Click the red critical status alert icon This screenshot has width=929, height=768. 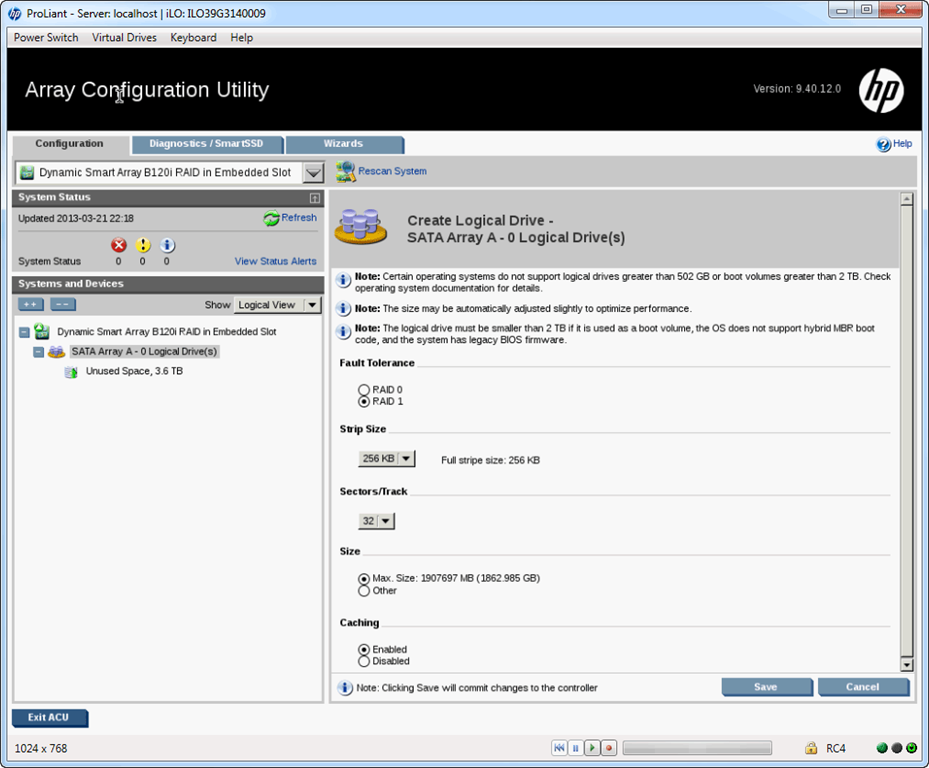[x=118, y=245]
